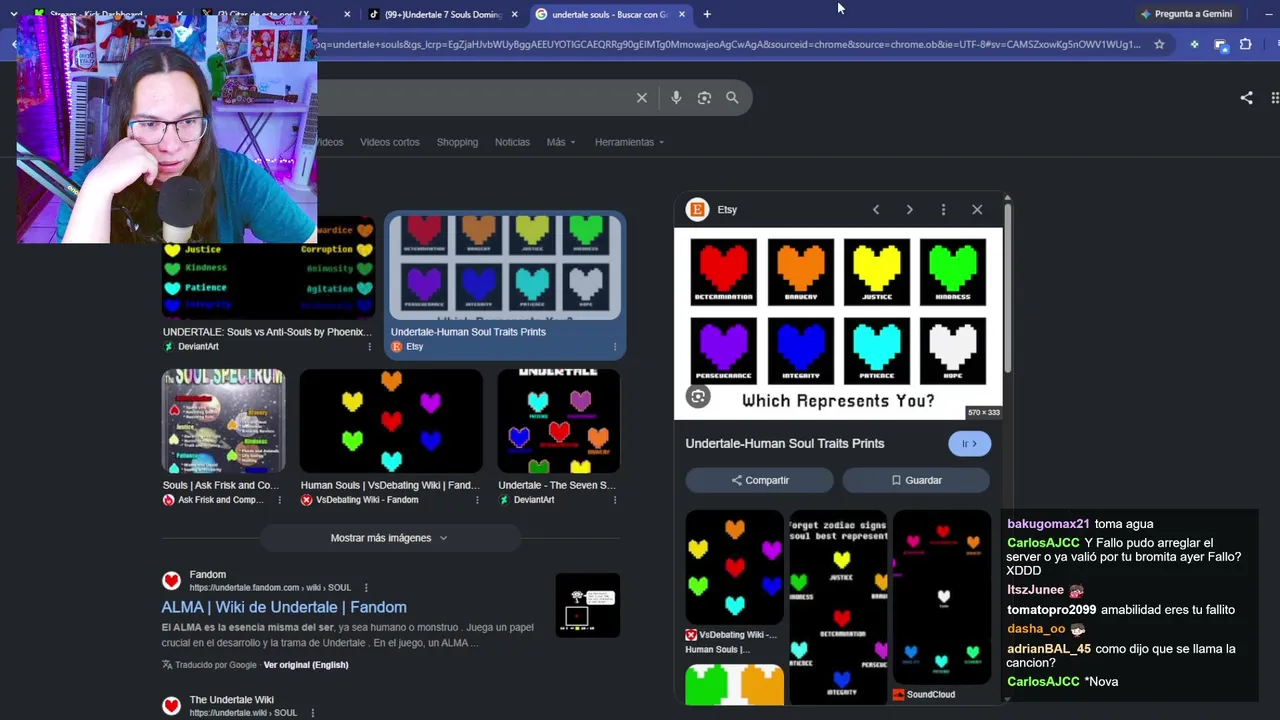Click the Fandom heart favicon beside ALMA result
Viewport: 1280px width, 720px height.
(172, 581)
